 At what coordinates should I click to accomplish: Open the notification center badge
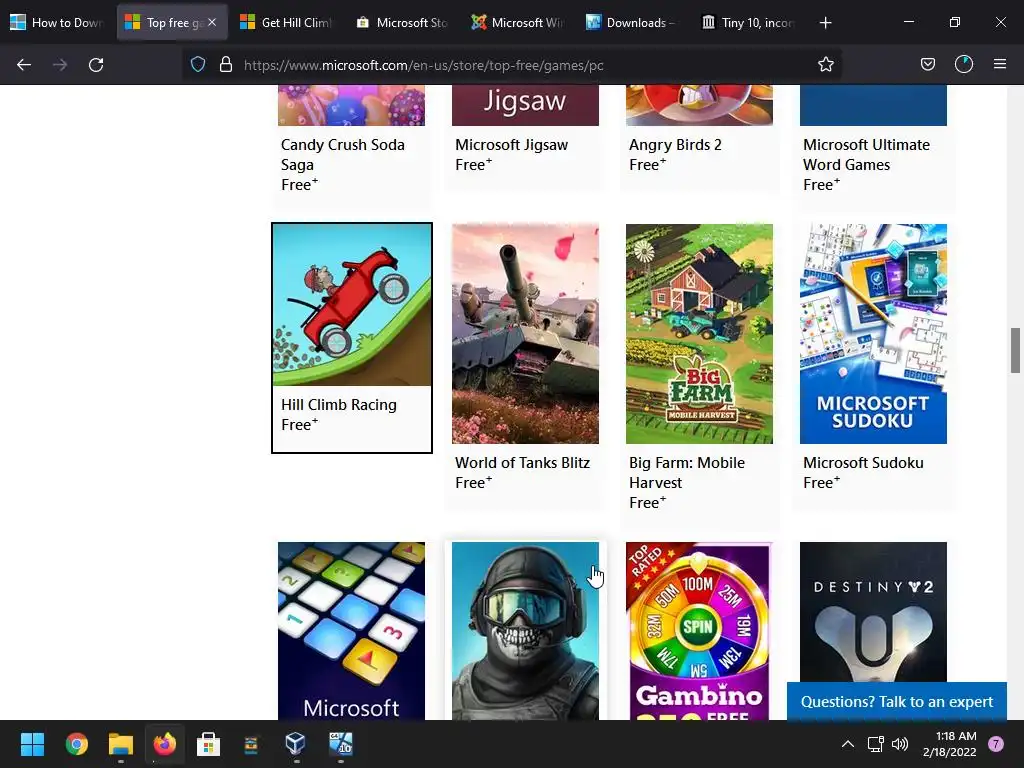[x=996, y=744]
